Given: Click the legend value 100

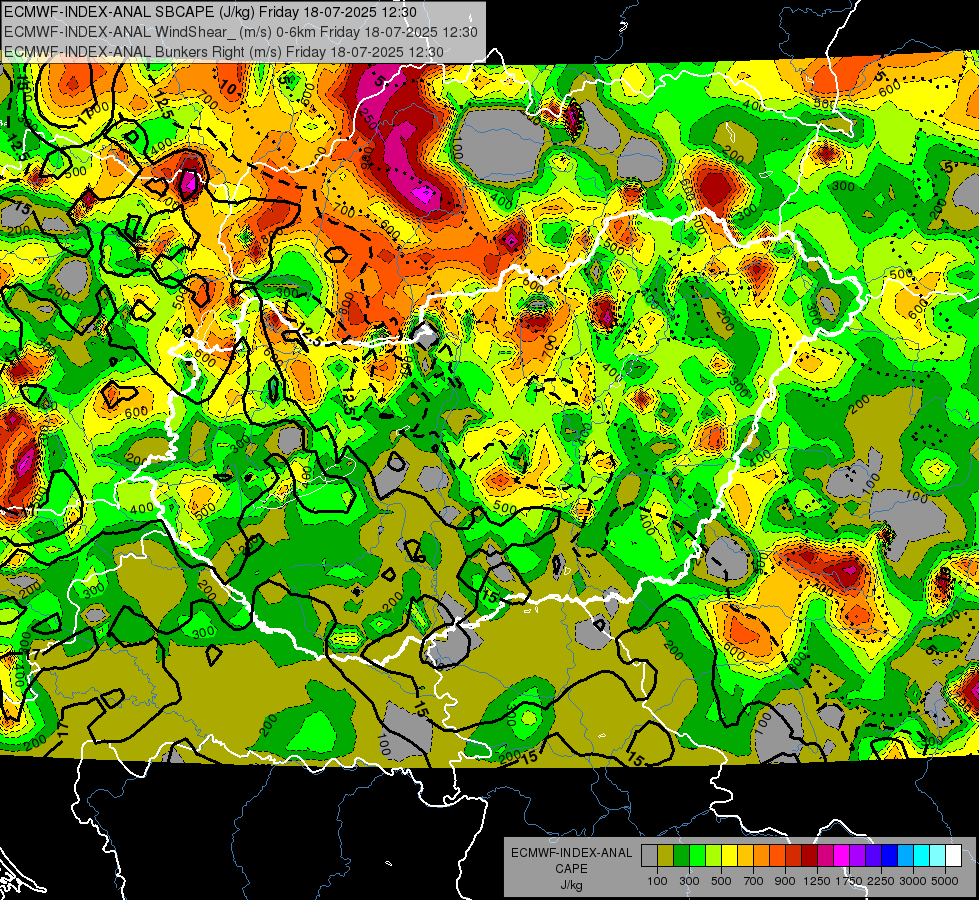Looking at the screenshot, I should click(657, 881).
